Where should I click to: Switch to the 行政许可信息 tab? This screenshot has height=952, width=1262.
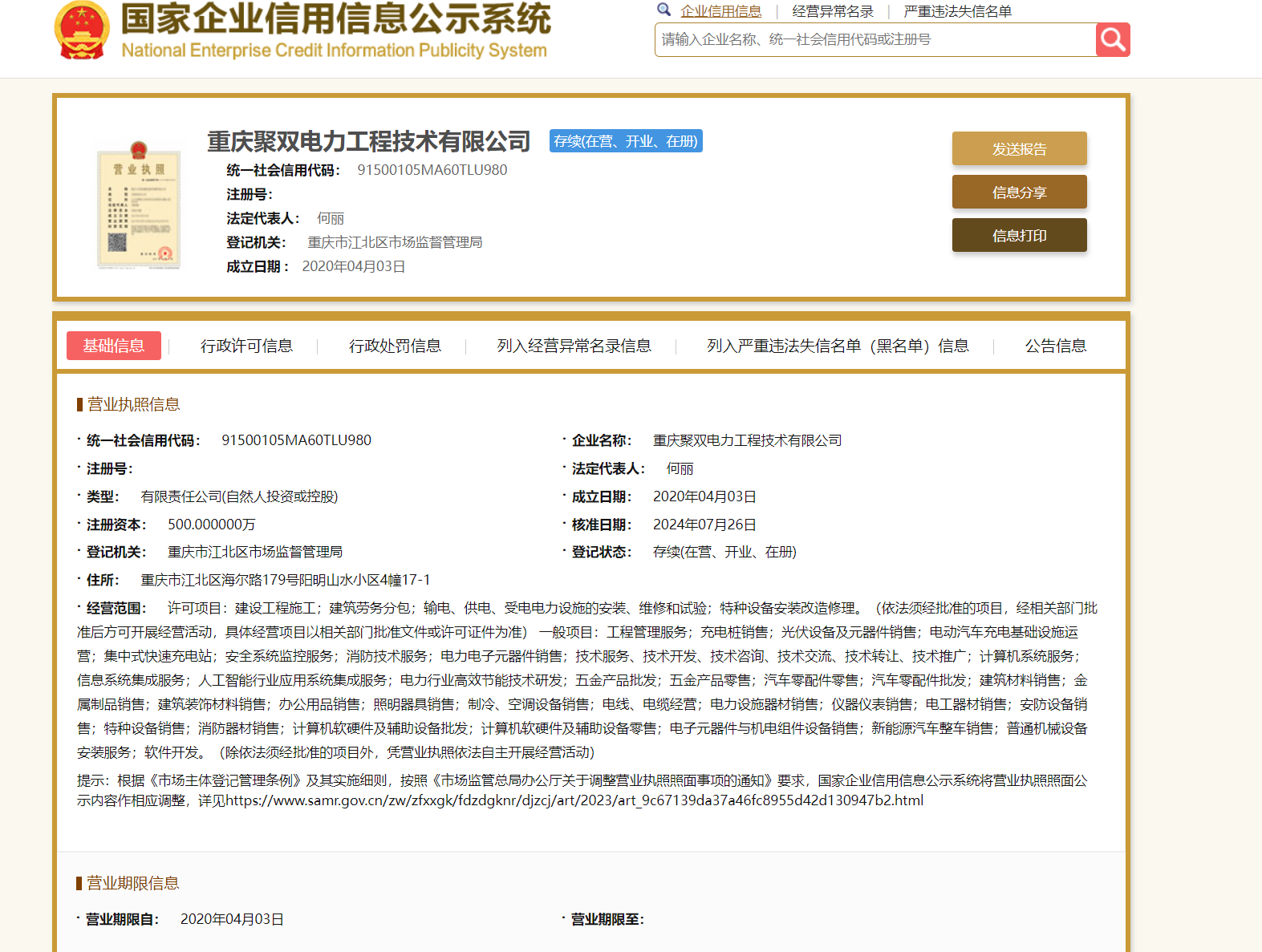point(247,346)
